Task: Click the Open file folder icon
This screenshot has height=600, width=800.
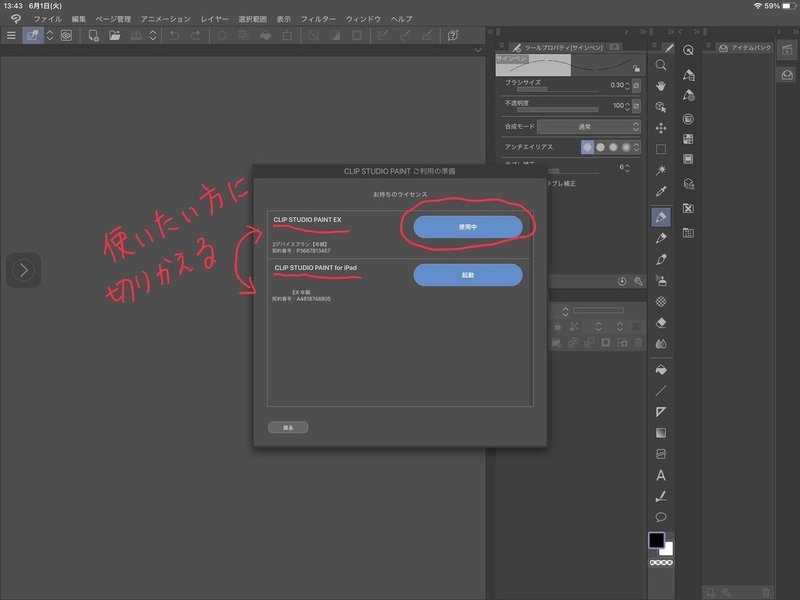Action: (115, 35)
